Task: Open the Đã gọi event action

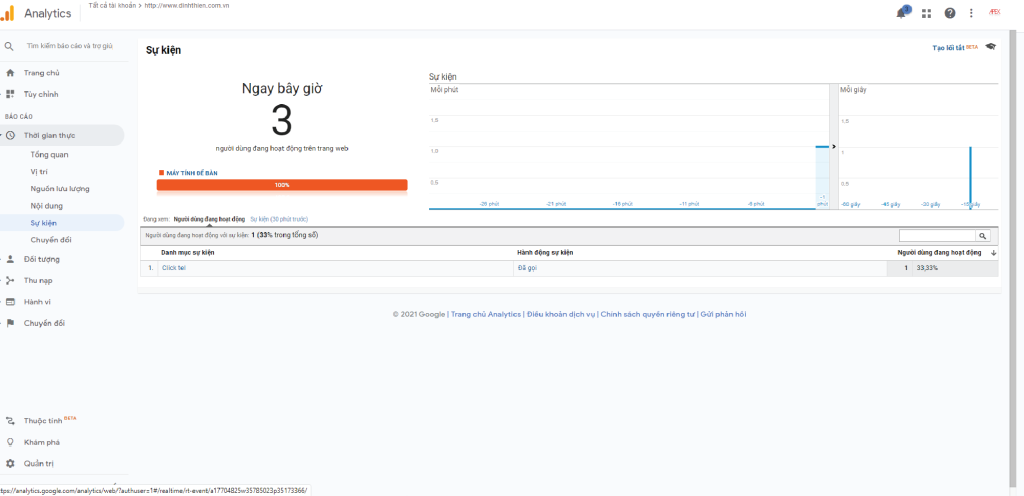Action: tap(526, 268)
